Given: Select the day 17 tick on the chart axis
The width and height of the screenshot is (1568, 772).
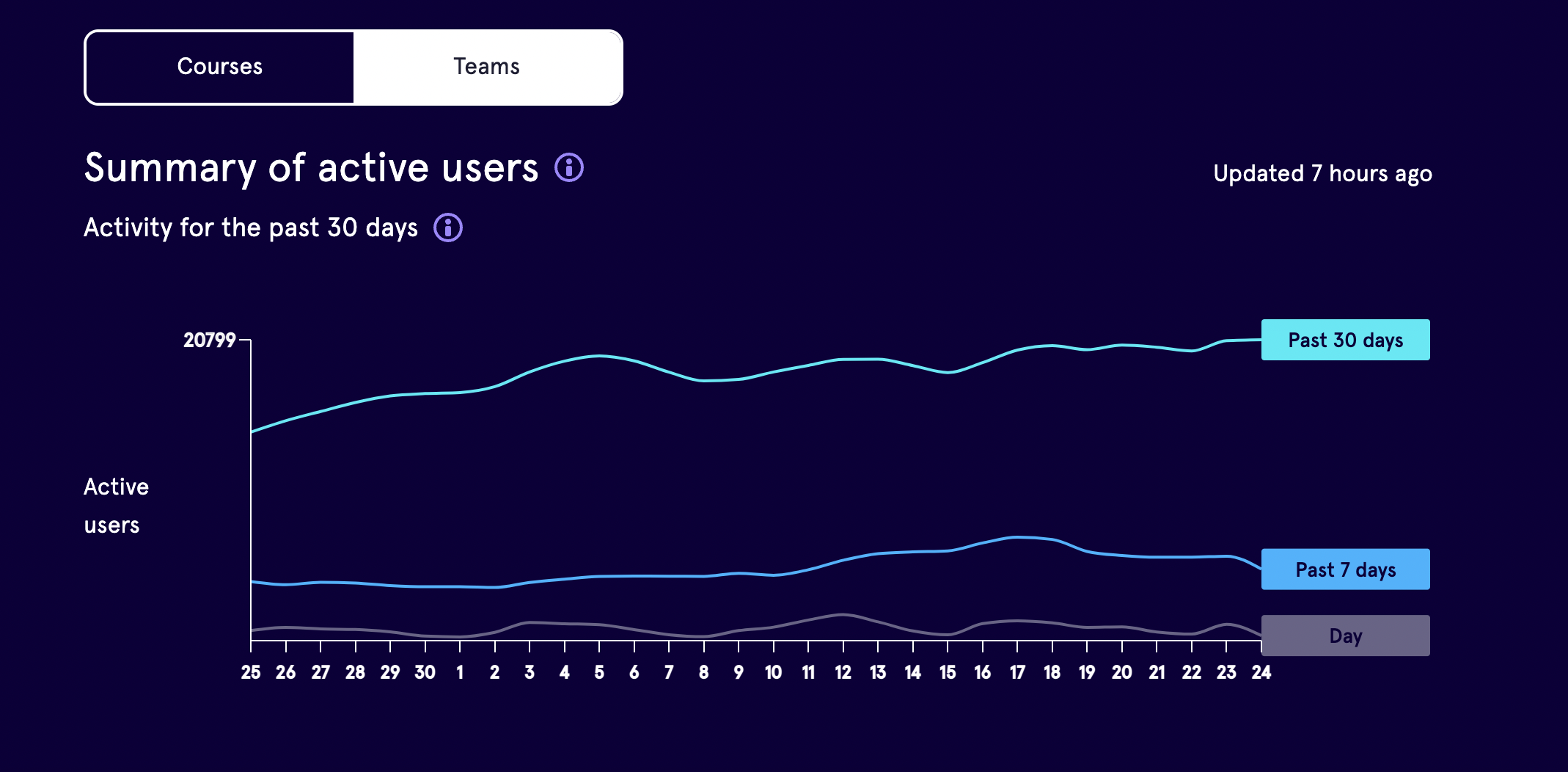Looking at the screenshot, I should pyautogui.click(x=1017, y=672).
